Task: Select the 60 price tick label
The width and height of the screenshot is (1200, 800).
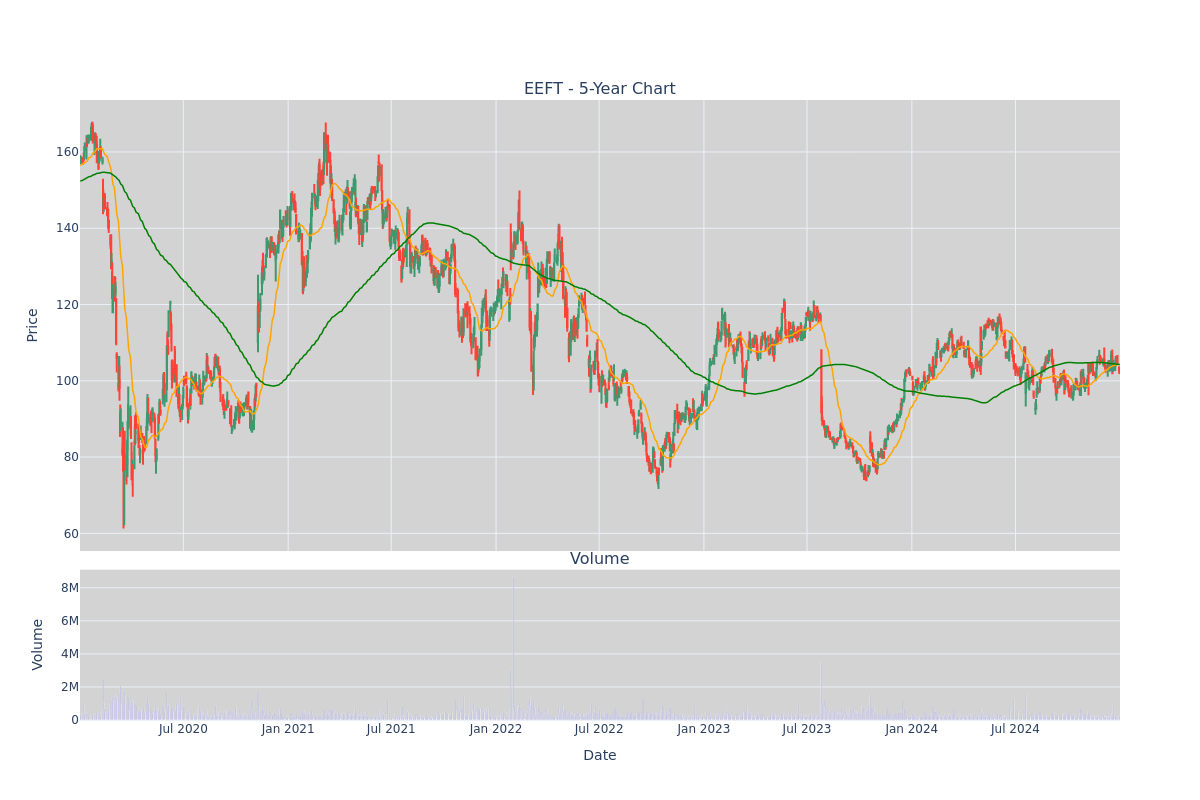Action: point(71,533)
